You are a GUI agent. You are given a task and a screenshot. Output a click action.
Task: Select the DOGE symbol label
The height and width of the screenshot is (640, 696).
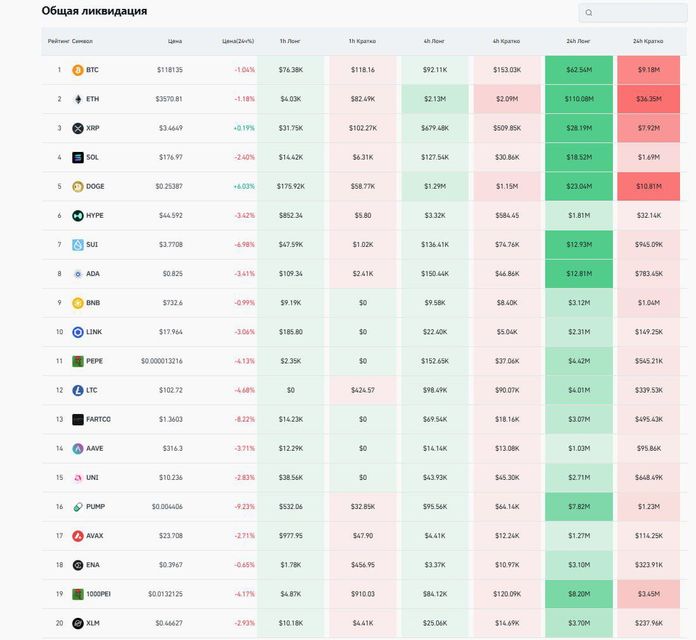(x=95, y=186)
